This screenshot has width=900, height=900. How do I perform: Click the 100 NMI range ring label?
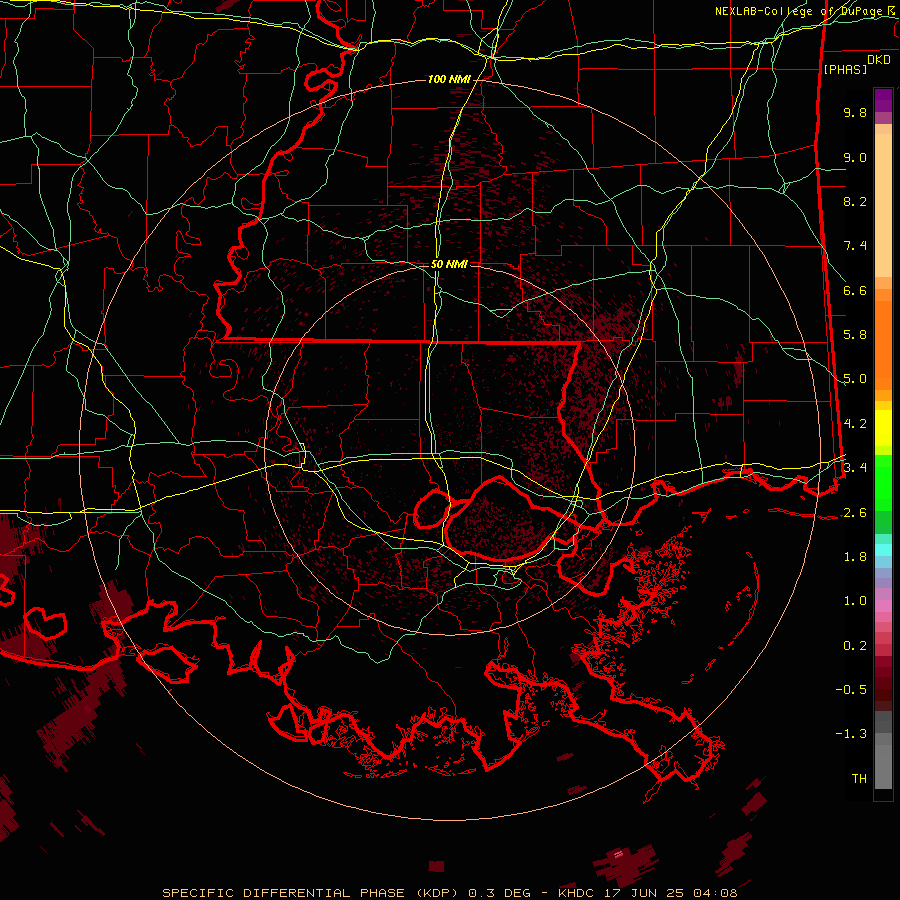[449, 79]
